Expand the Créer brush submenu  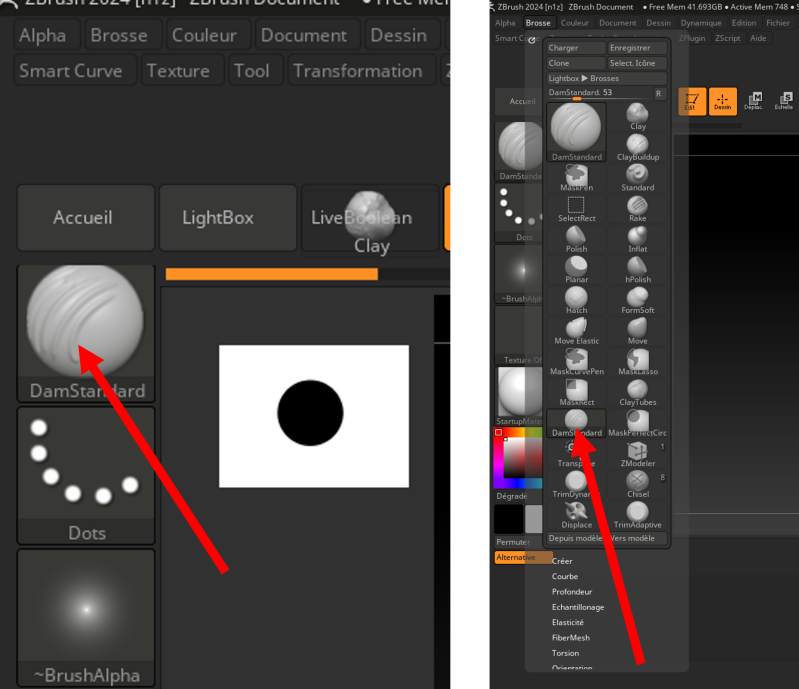[x=562, y=561]
